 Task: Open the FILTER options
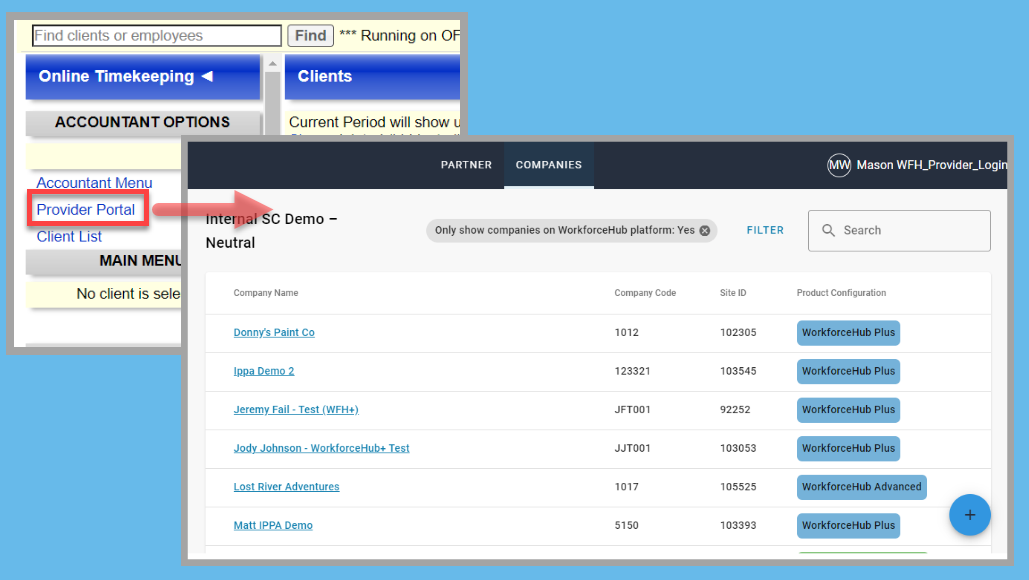click(x=765, y=230)
